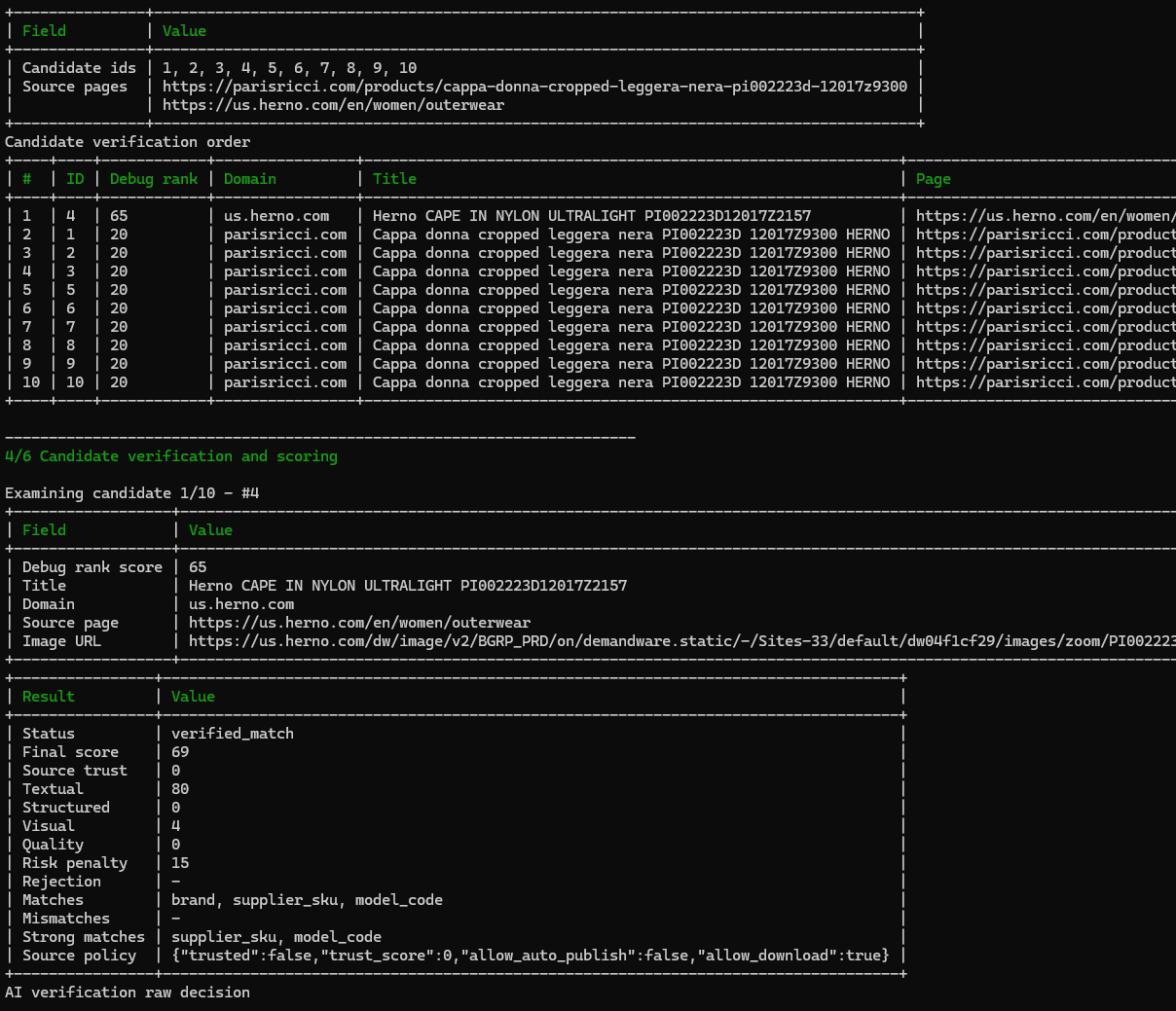Open the Image URL demandware link
This screenshot has width=1176, height=1011.
tap(682, 641)
